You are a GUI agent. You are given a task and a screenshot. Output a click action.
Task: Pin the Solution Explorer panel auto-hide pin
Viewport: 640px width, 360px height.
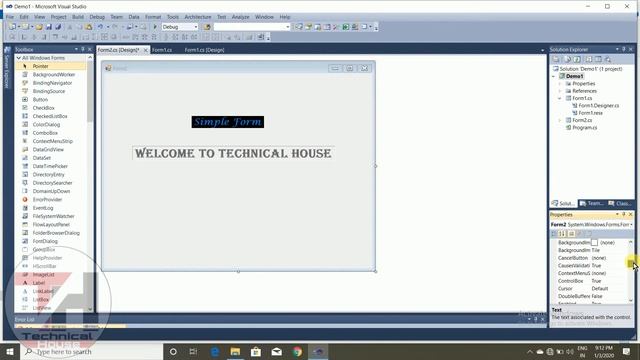coord(624,49)
